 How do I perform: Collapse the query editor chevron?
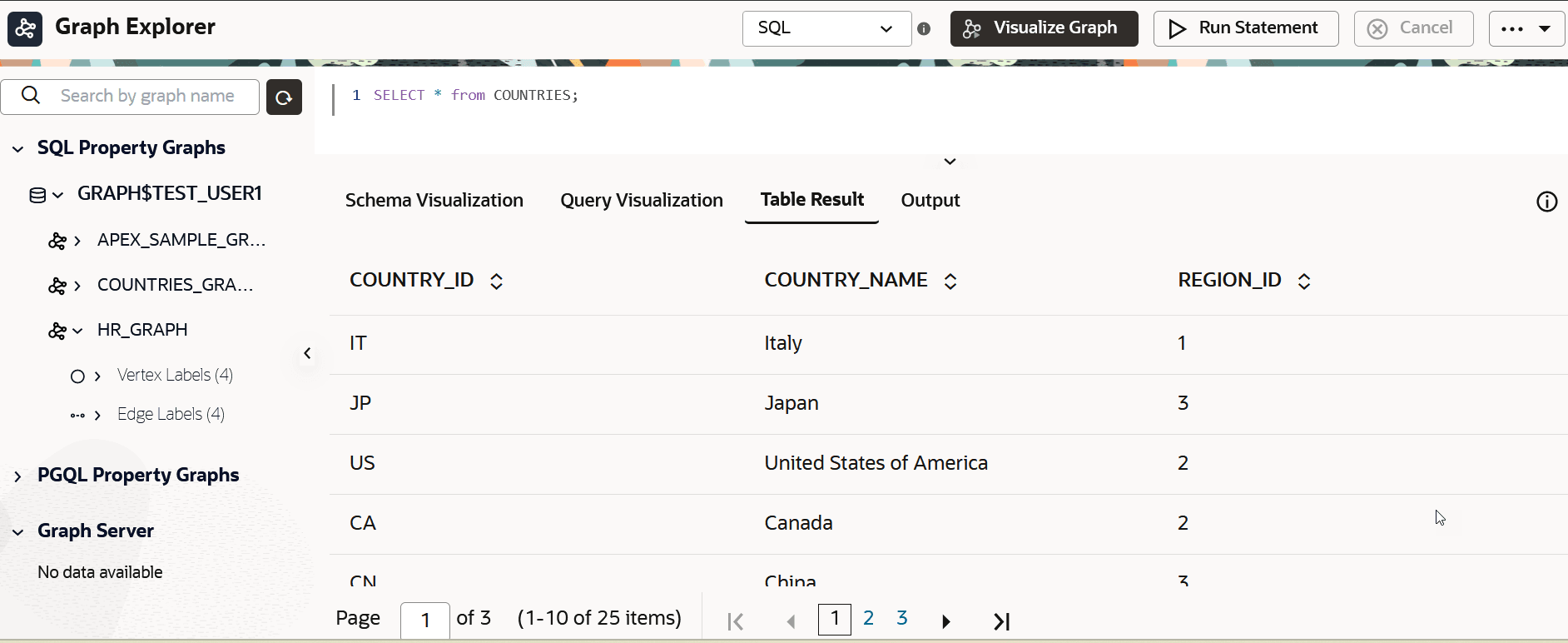click(950, 162)
